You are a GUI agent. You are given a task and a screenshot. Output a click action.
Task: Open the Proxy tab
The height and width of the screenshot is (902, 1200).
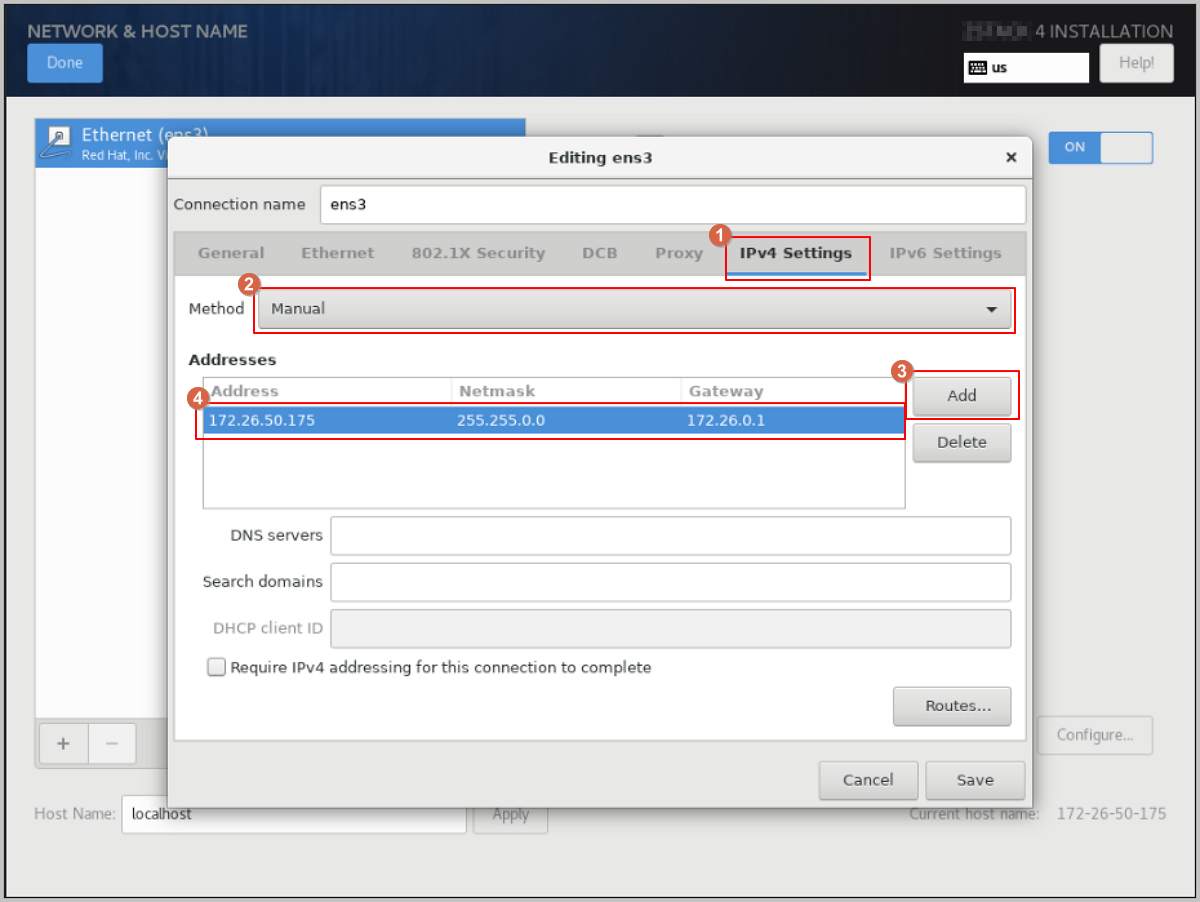[x=679, y=253]
